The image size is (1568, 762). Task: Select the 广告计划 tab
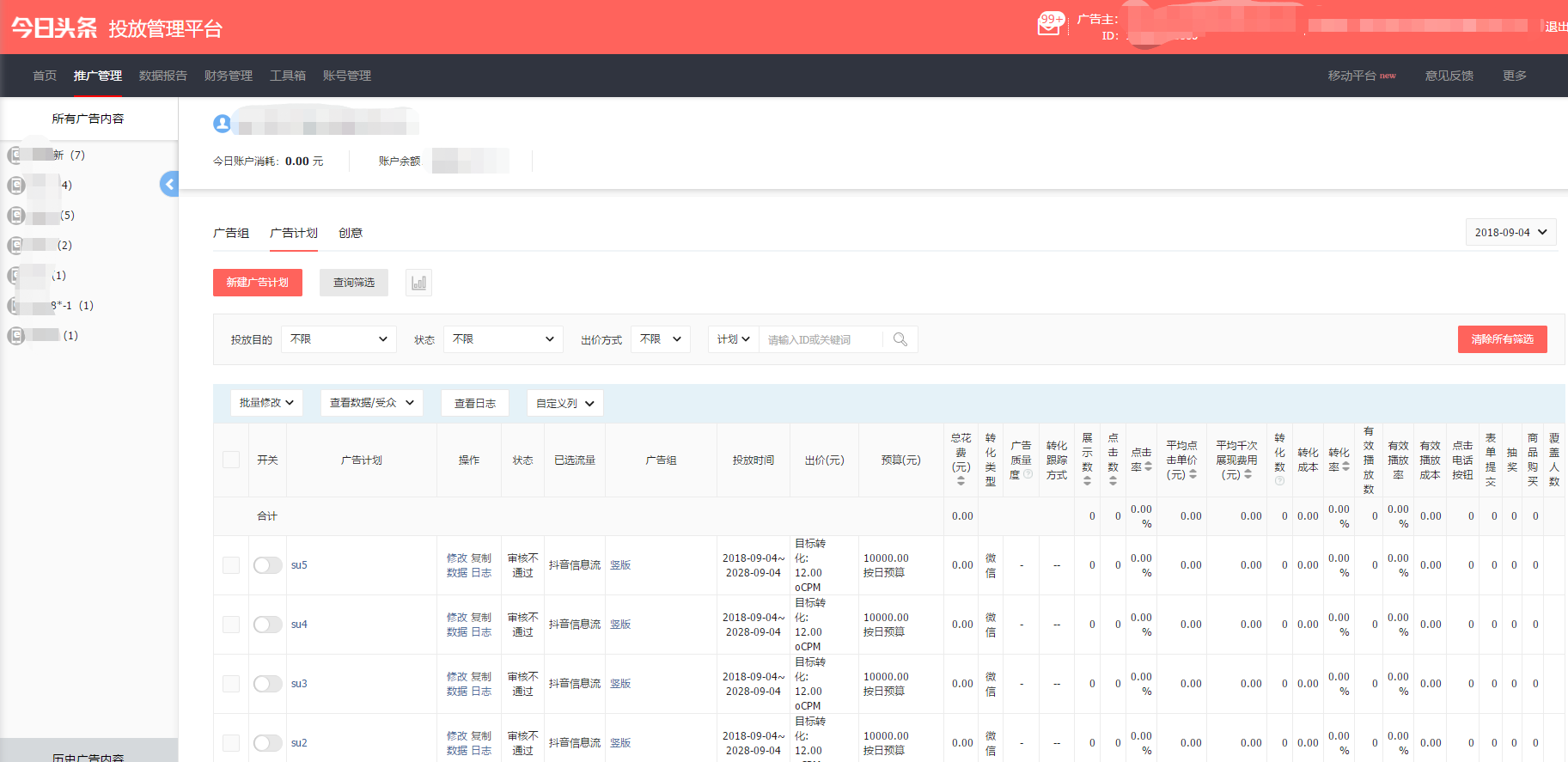click(x=294, y=233)
